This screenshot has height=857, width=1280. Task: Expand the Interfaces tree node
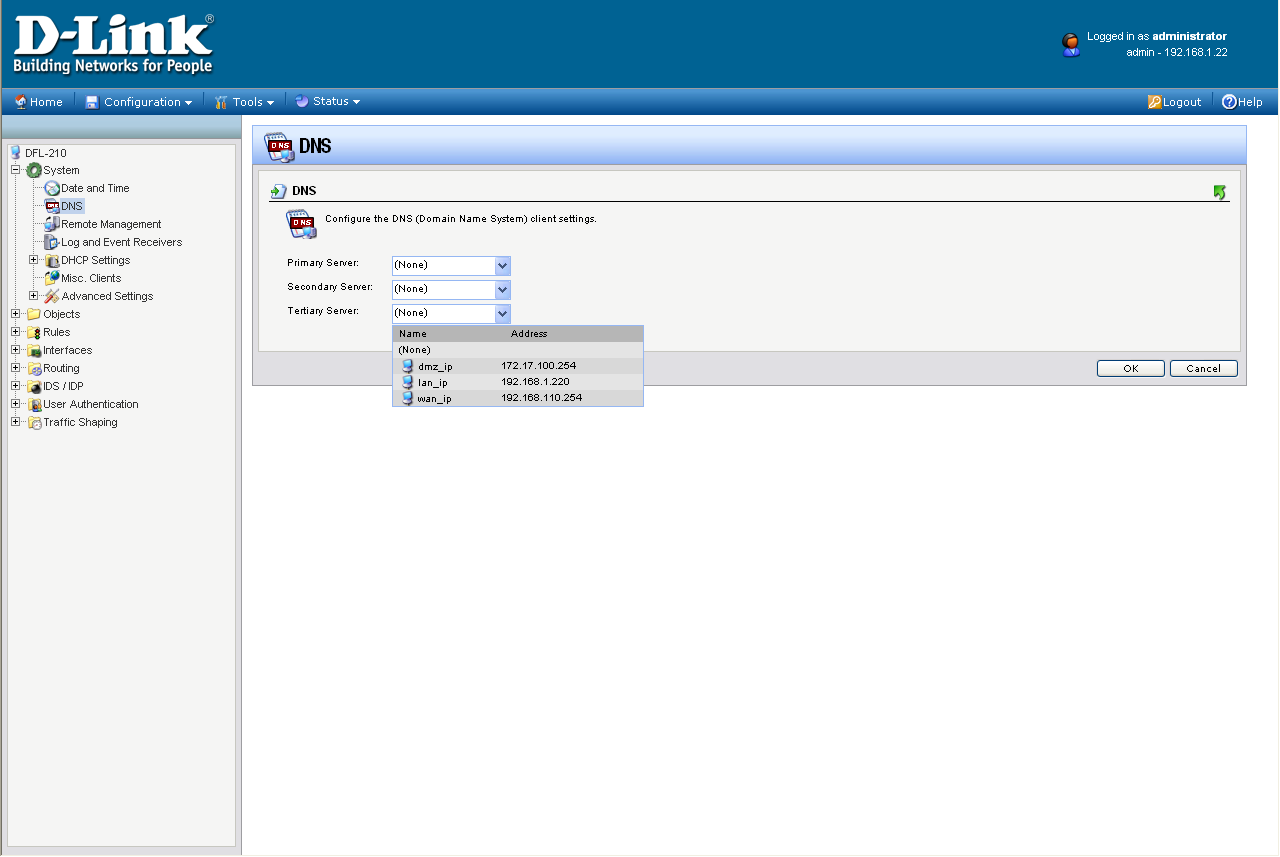[16, 350]
